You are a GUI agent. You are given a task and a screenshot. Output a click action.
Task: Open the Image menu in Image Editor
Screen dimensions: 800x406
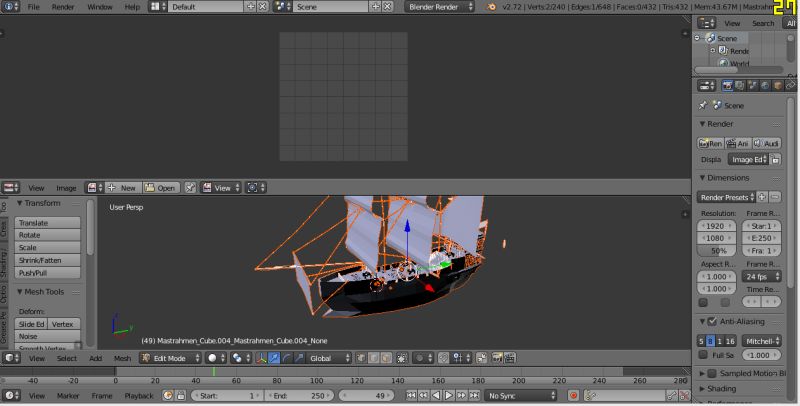(x=66, y=188)
